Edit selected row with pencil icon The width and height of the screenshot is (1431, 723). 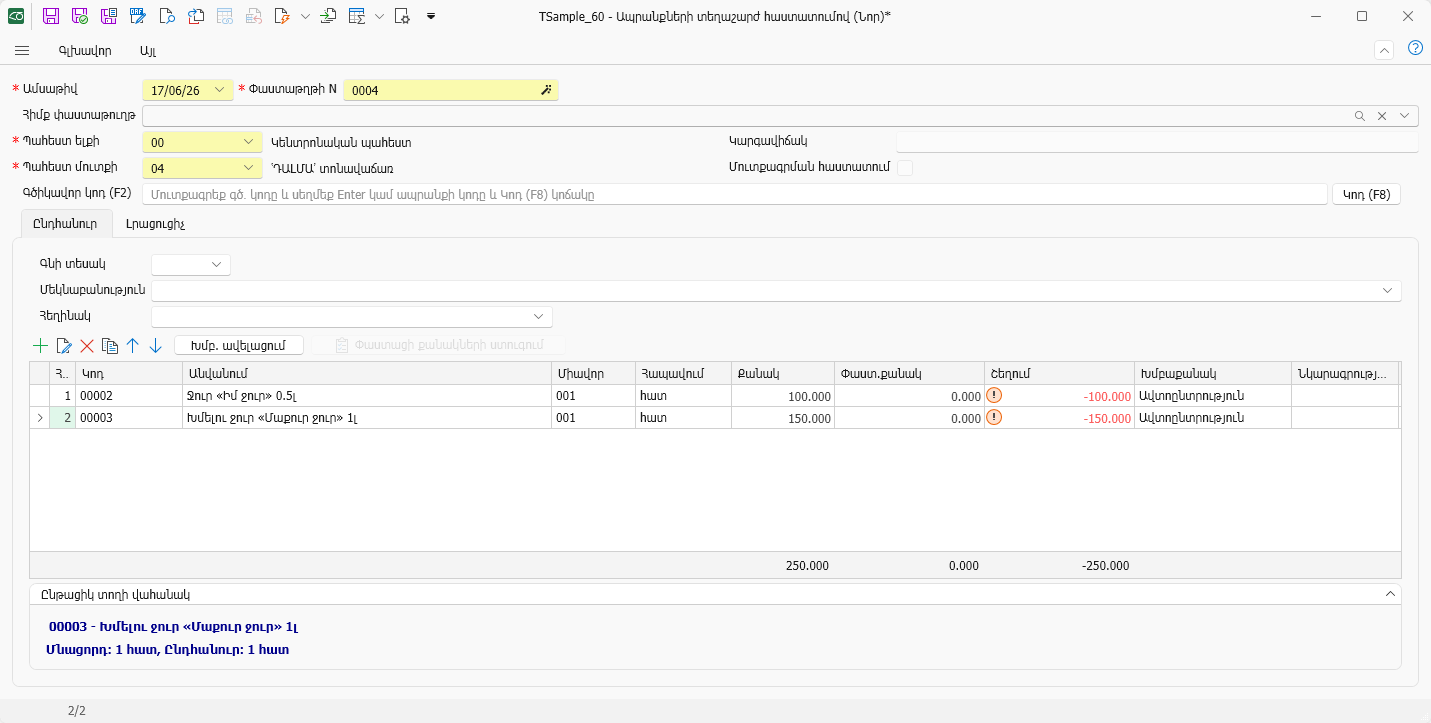click(x=64, y=345)
